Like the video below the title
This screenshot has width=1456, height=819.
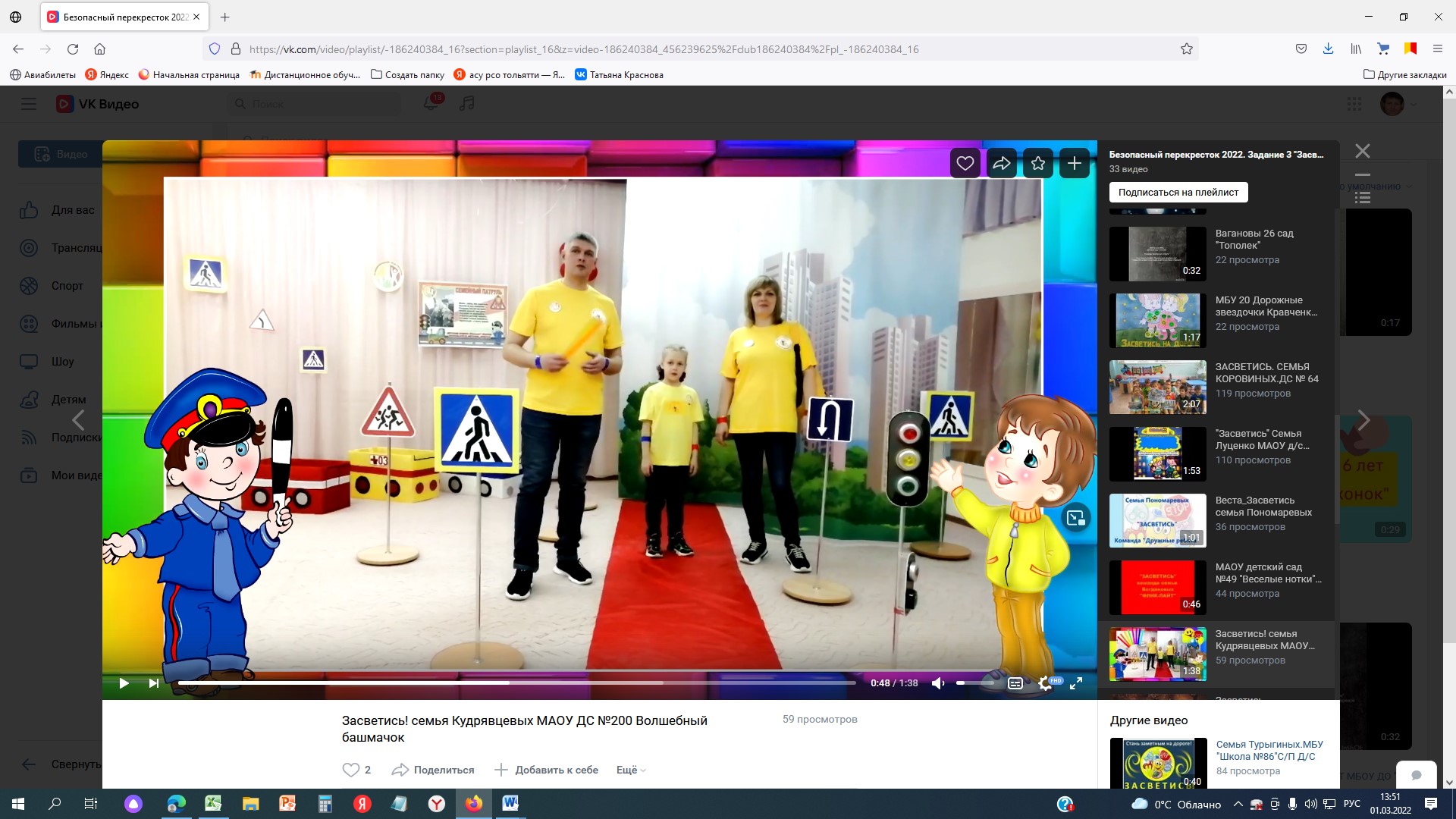pos(356,770)
